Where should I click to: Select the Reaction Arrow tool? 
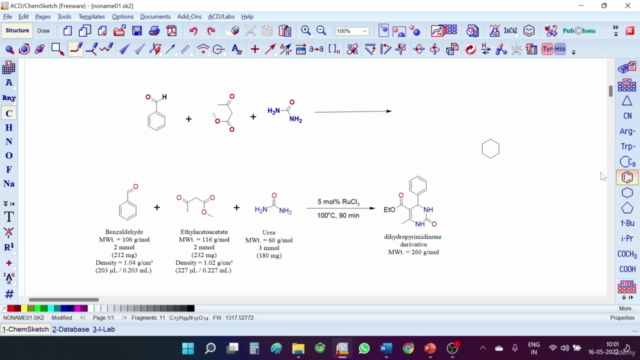[x=270, y=49]
